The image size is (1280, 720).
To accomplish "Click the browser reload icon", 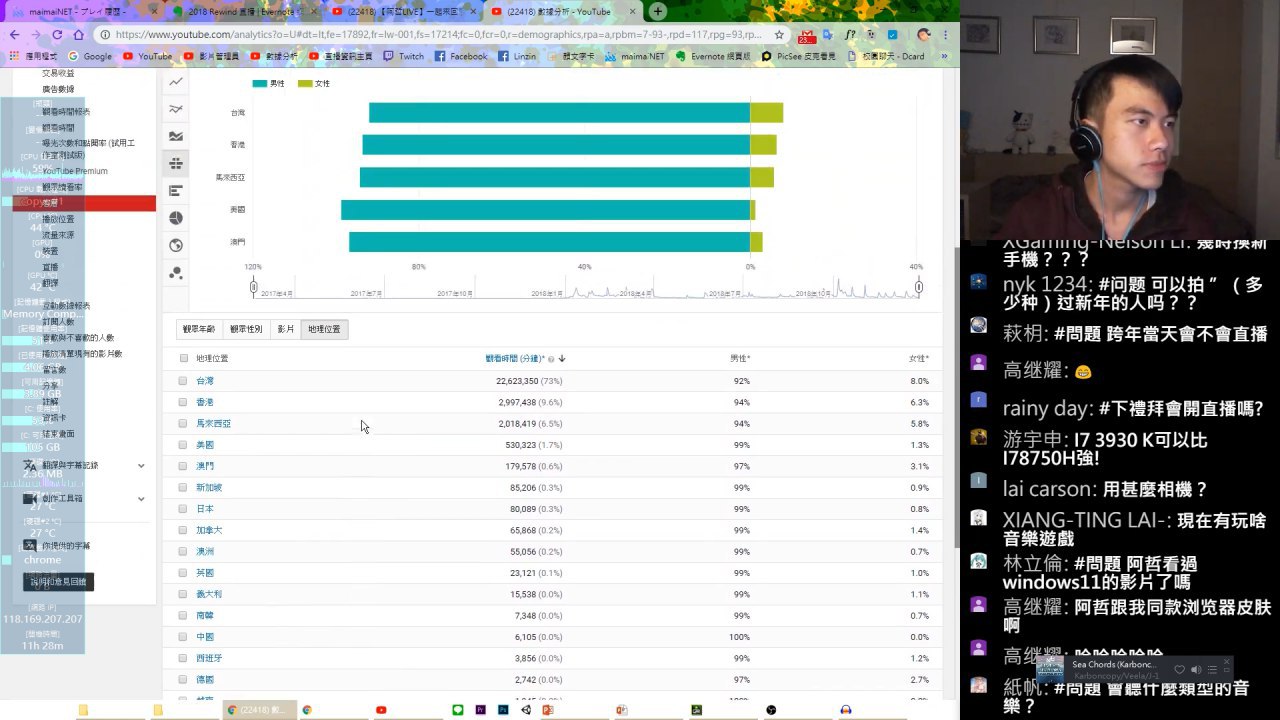I will pos(57,35).
